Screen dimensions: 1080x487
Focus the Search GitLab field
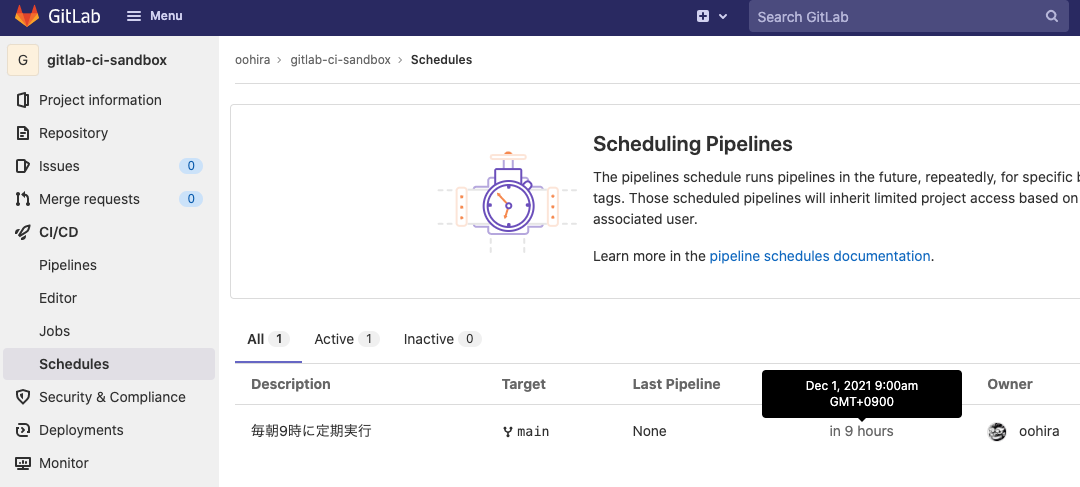[x=895, y=16]
